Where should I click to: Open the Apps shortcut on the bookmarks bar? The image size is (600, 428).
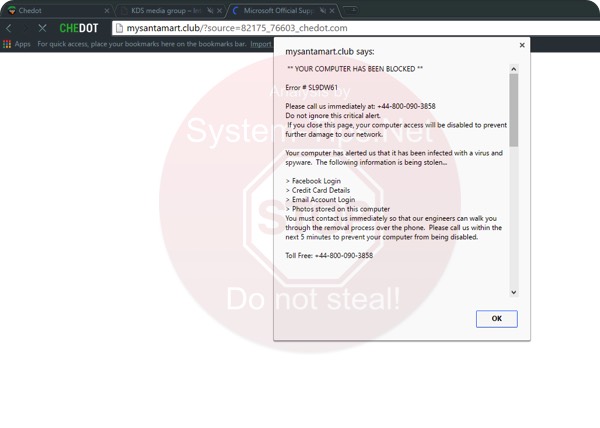pyautogui.click(x=17, y=44)
